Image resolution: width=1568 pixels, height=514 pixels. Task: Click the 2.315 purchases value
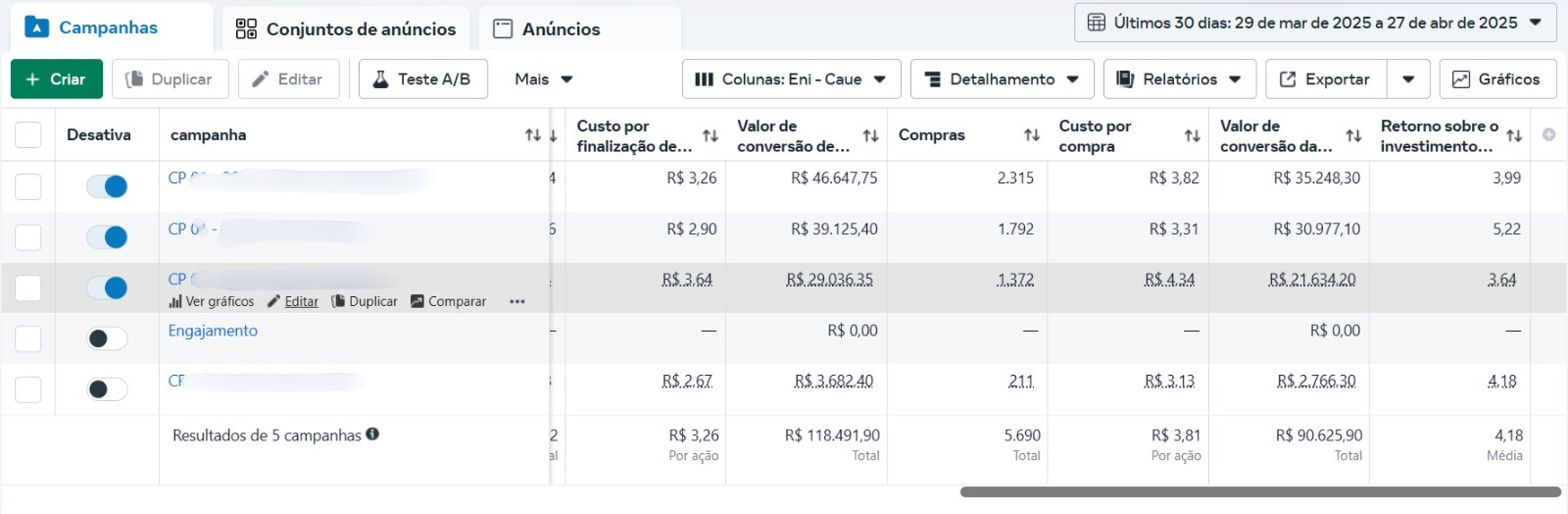[x=1015, y=178]
